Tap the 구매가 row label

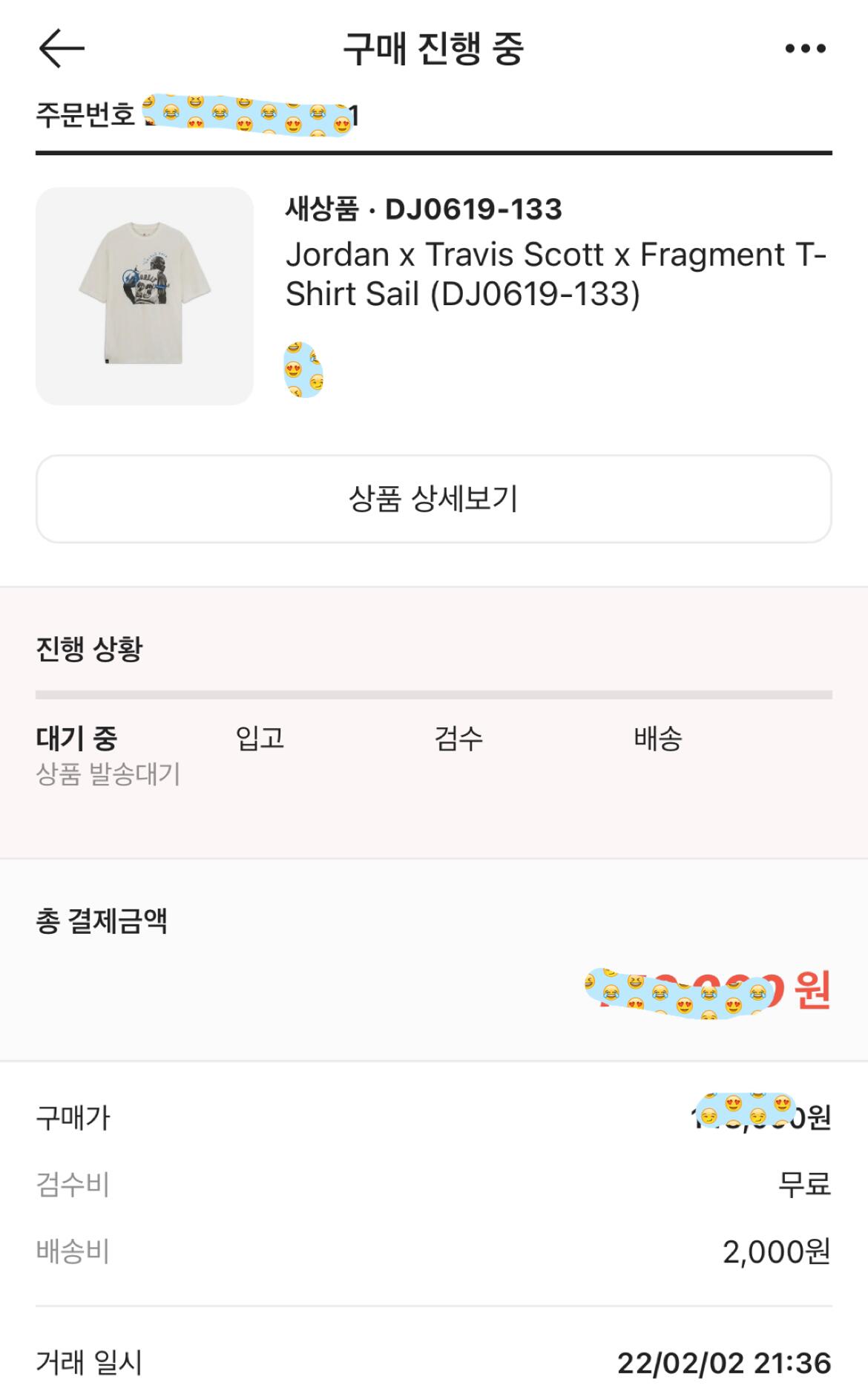(x=73, y=1117)
